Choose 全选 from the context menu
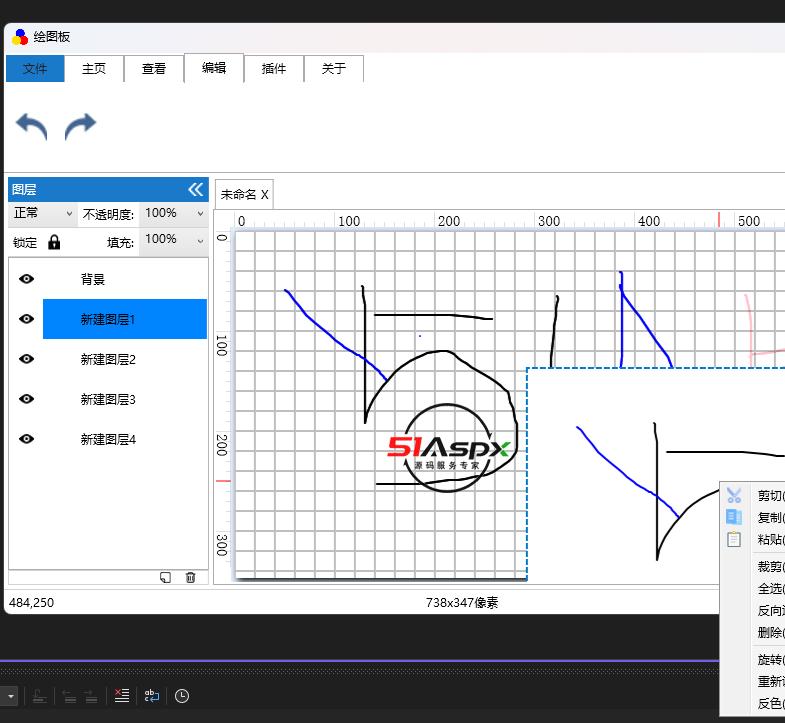This screenshot has height=723, width=785. (770, 589)
